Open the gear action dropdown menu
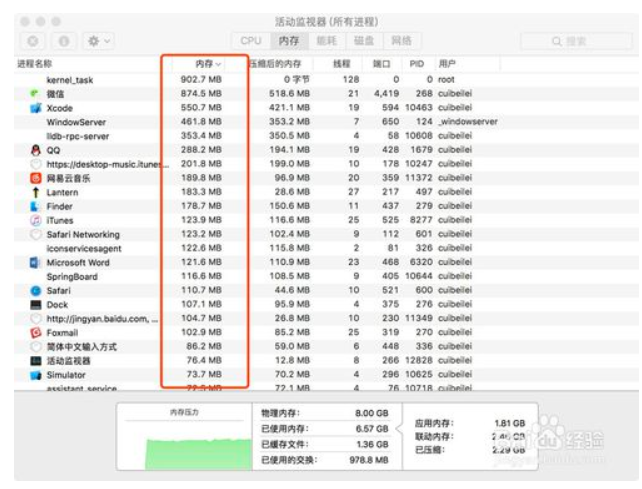 pyautogui.click(x=98, y=41)
